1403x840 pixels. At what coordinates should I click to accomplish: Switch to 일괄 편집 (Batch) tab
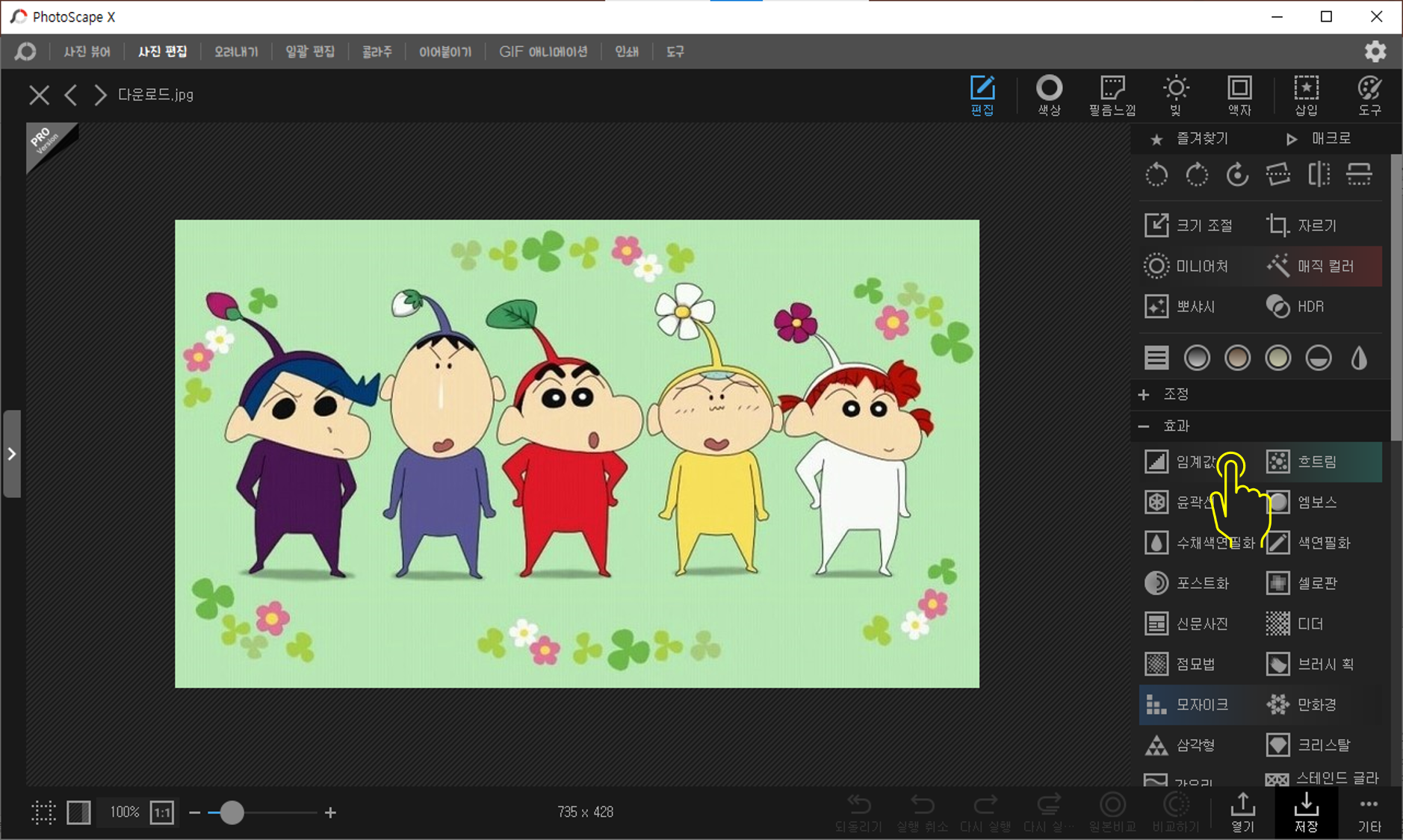tap(310, 52)
